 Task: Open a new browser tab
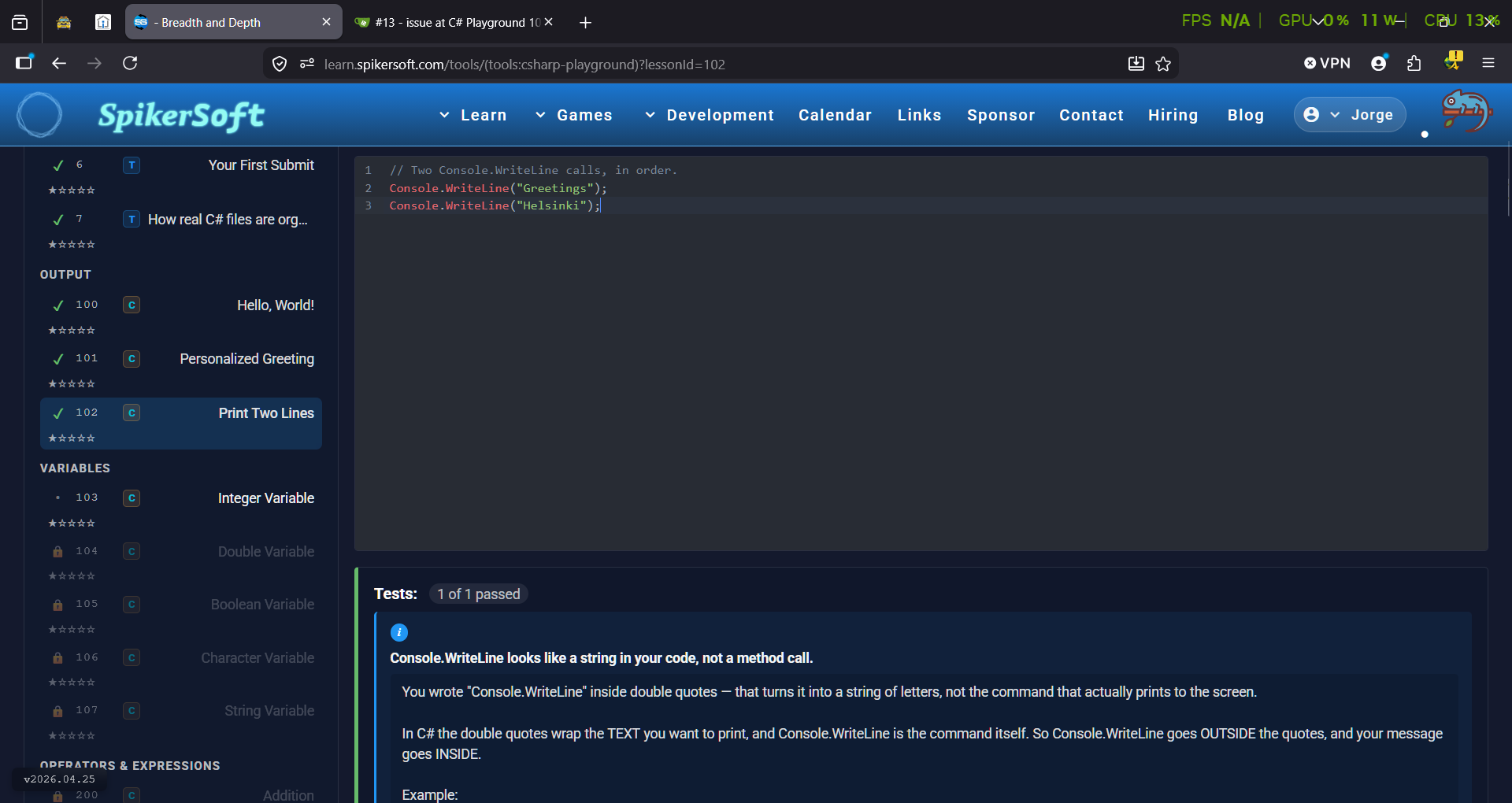click(585, 23)
